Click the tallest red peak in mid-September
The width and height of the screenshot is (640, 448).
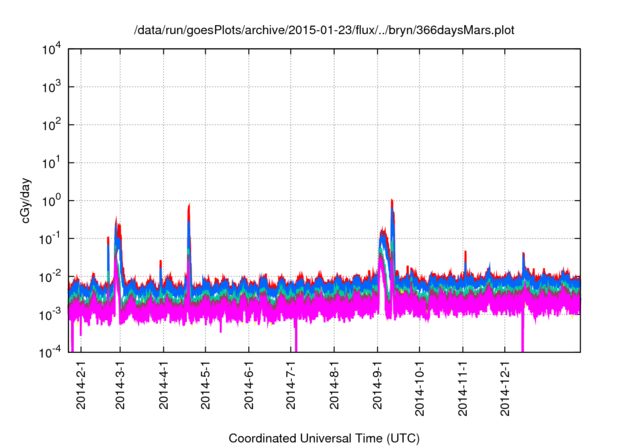point(392,200)
